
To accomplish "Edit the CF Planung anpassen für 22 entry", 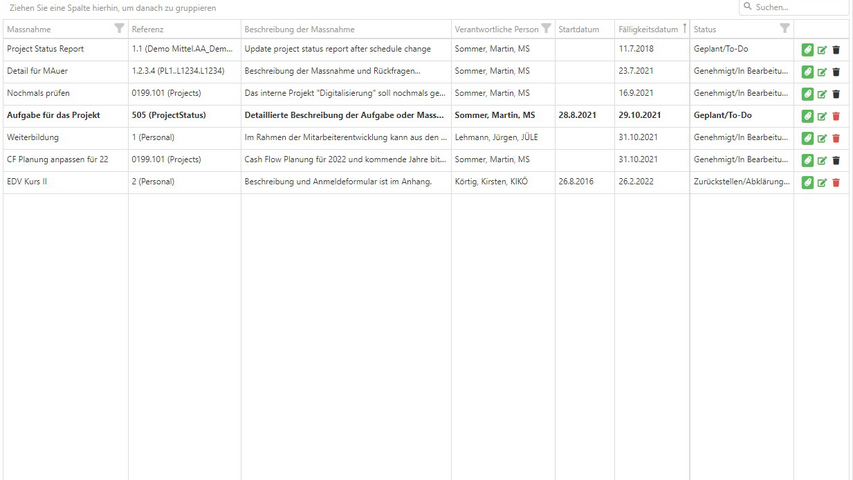I will click(x=822, y=160).
